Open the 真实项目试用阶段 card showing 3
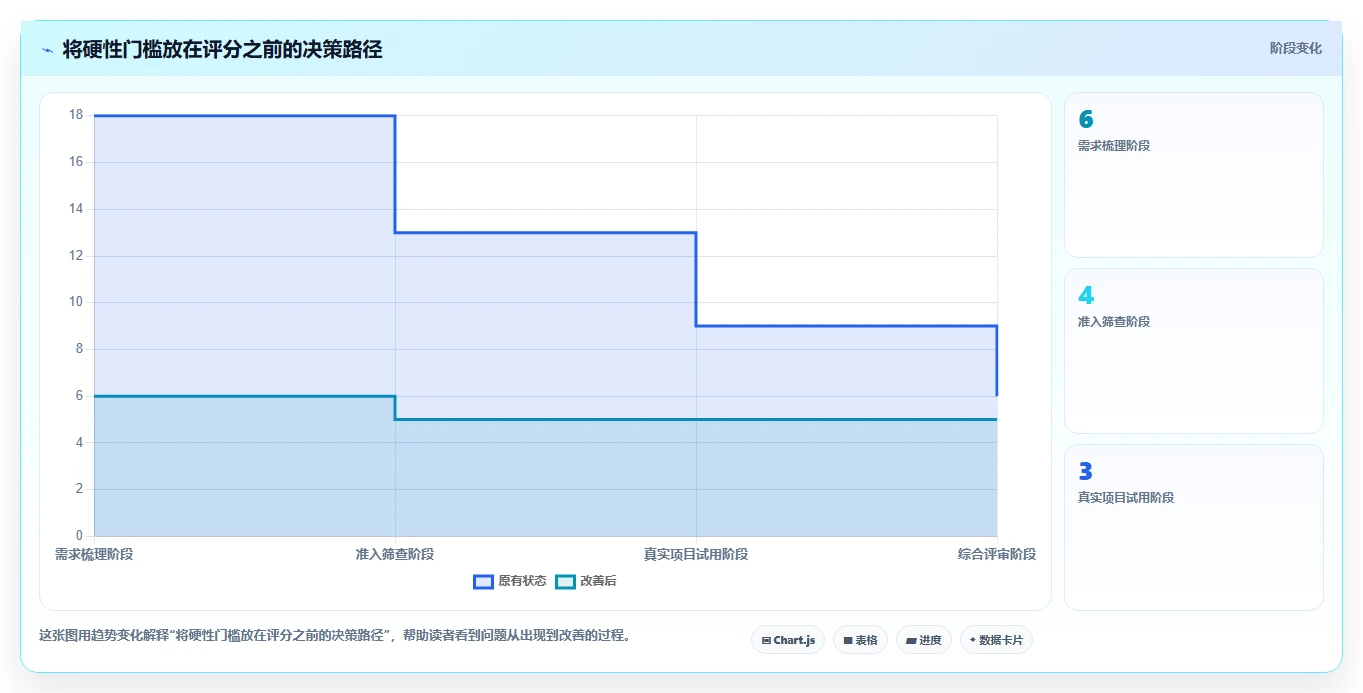The height and width of the screenshot is (693, 1363). pos(1194,527)
